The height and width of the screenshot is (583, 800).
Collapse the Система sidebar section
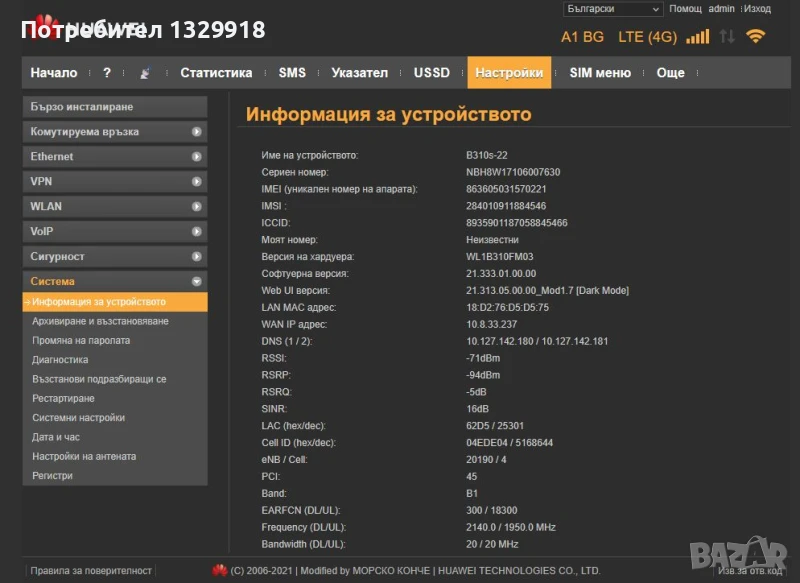114,281
